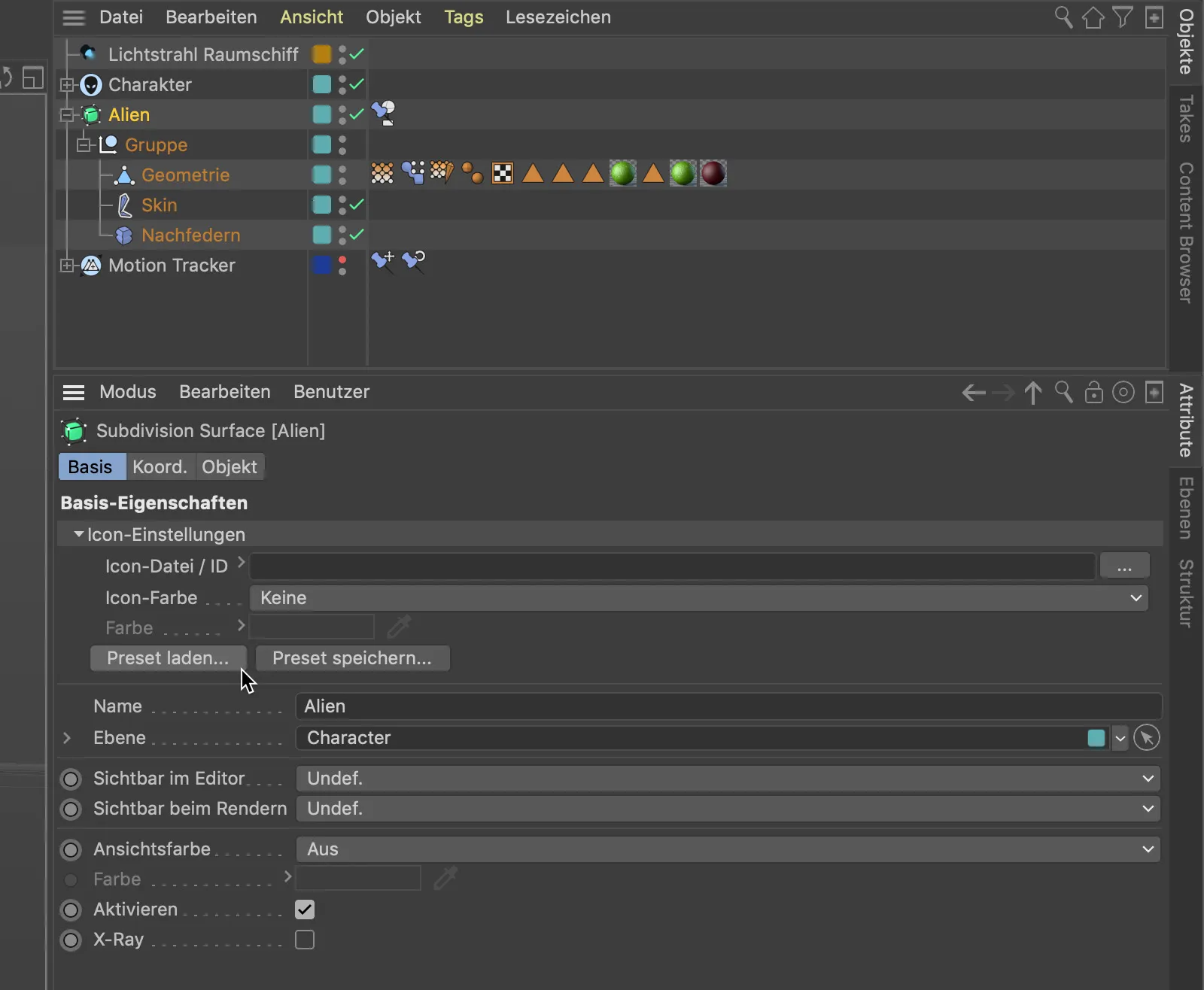Image resolution: width=1204 pixels, height=990 pixels.
Task: Click a pin tag on the Motion Tracker object
Action: click(383, 263)
